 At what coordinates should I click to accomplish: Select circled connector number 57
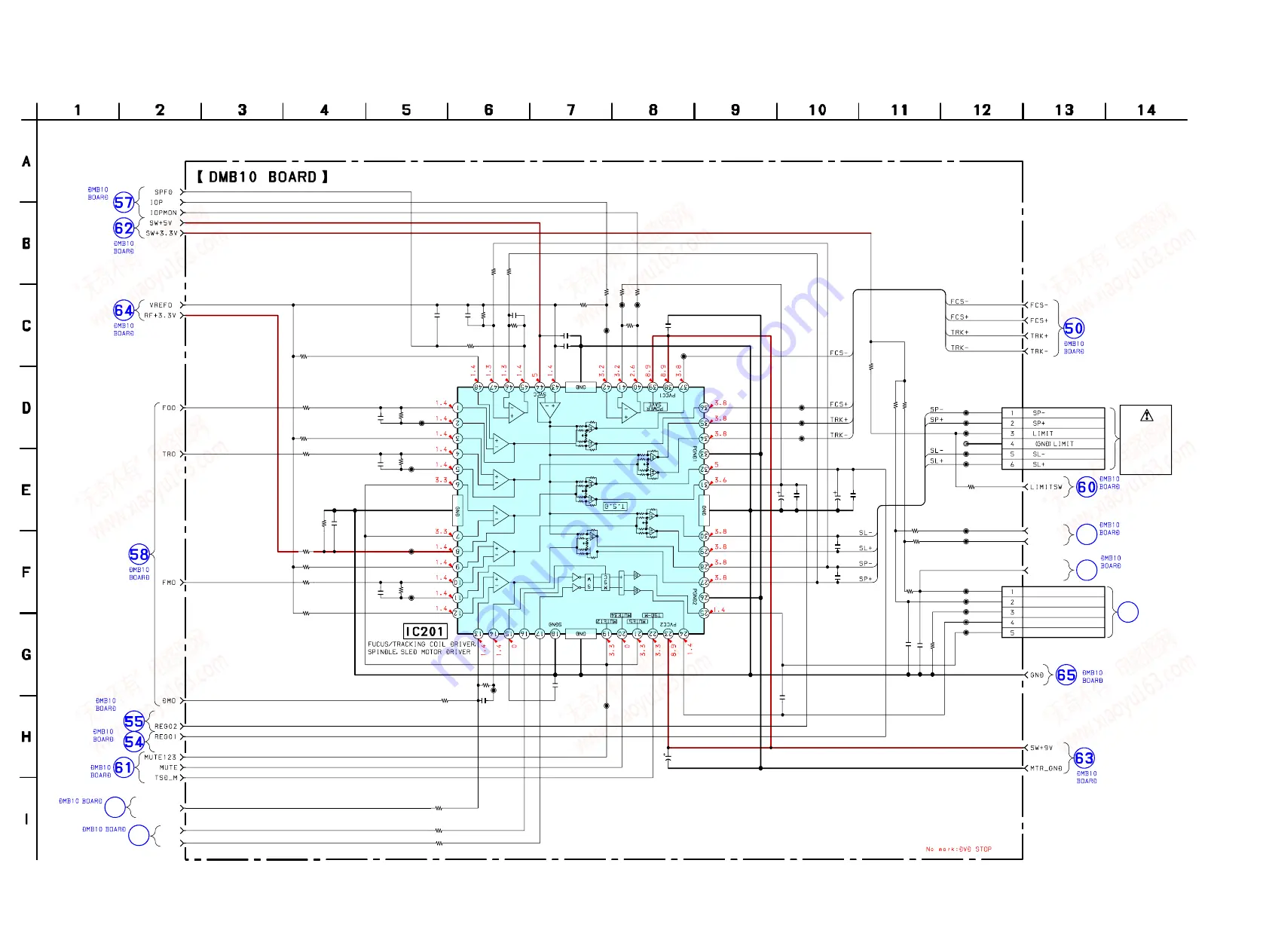coord(124,203)
